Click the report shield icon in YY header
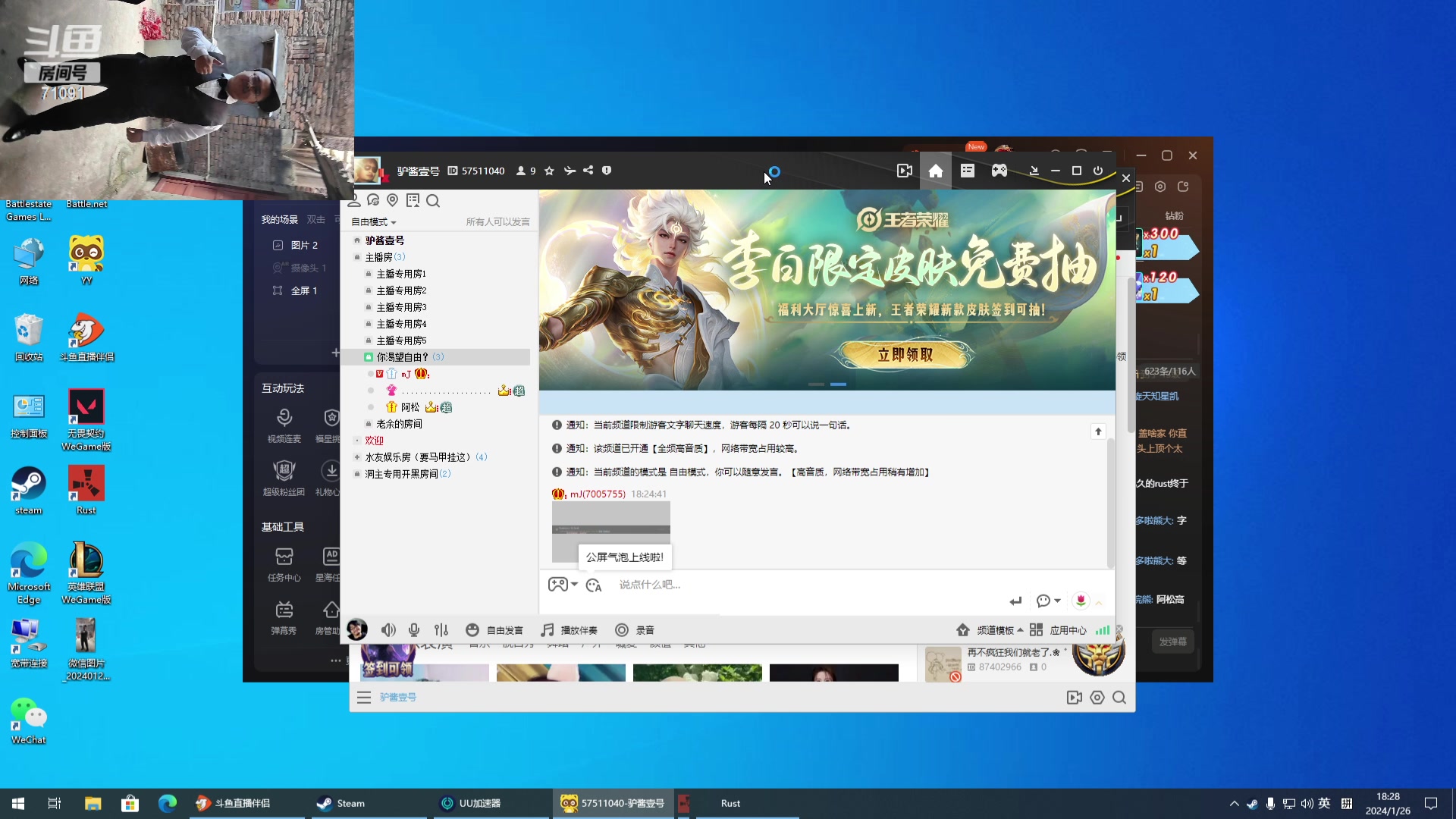Viewport: 1456px width, 819px height. 607,171
